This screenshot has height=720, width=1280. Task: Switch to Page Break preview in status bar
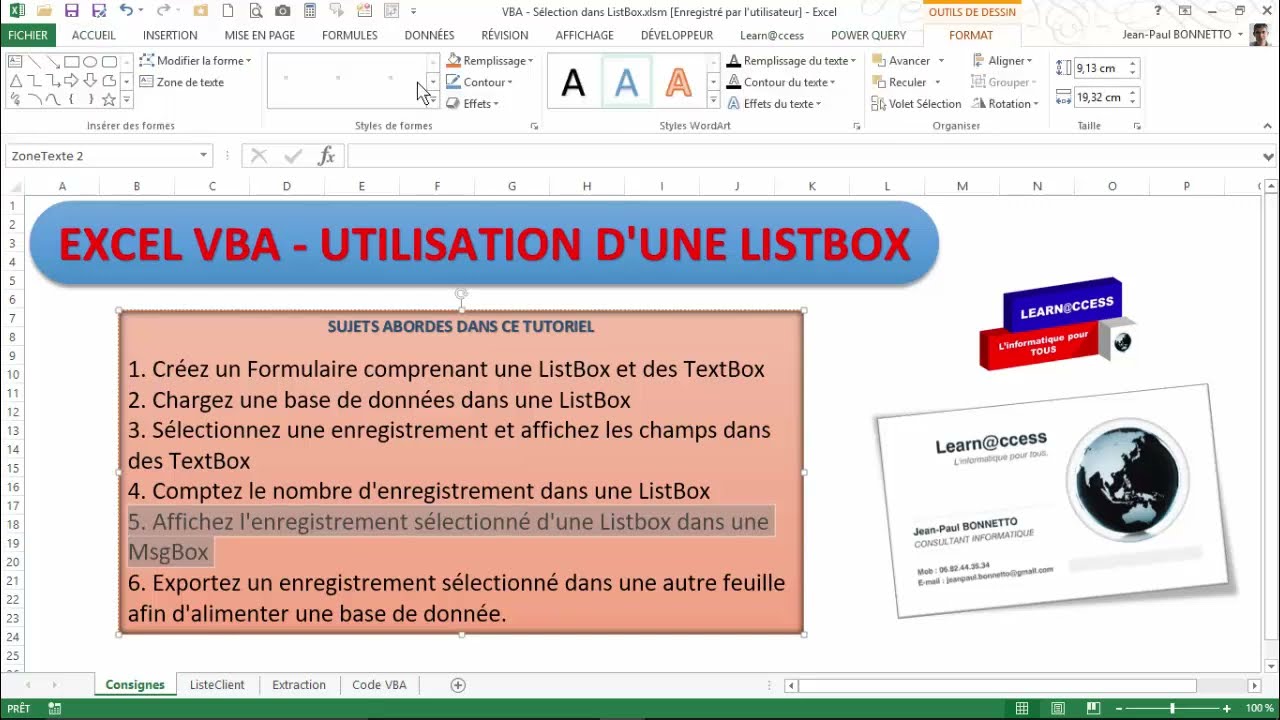(1093, 709)
